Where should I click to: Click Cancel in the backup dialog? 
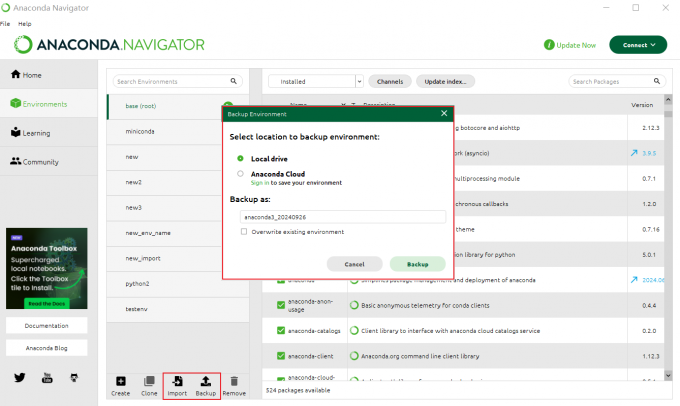pyautogui.click(x=354, y=264)
